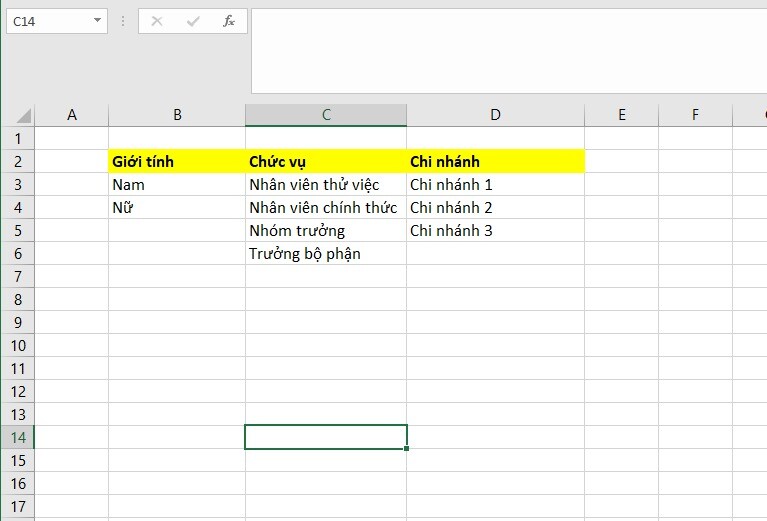Select the cell containing 'Nữ'
This screenshot has width=767, height=521.
(177, 207)
